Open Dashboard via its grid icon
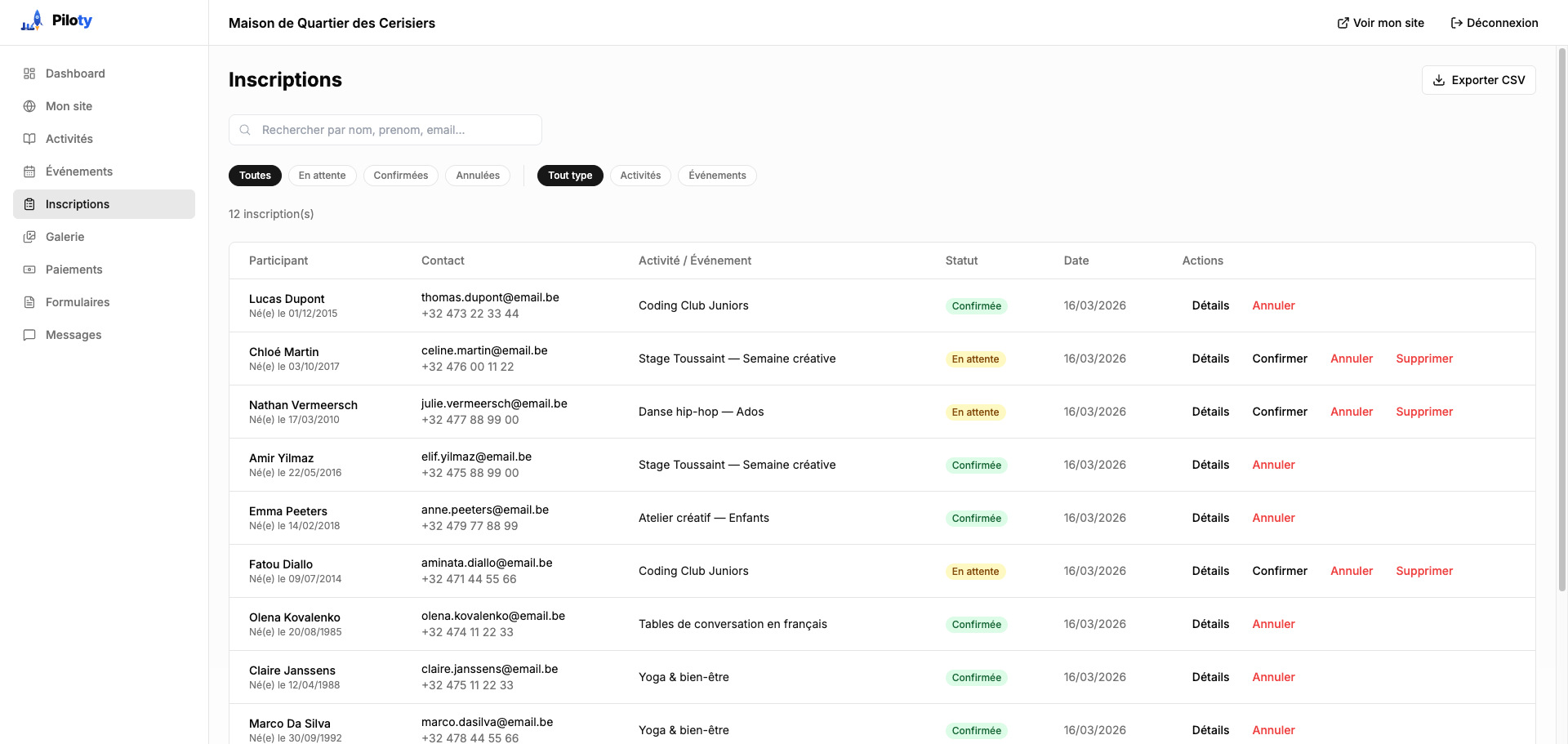Viewport: 1568px width, 744px height. [x=29, y=74]
